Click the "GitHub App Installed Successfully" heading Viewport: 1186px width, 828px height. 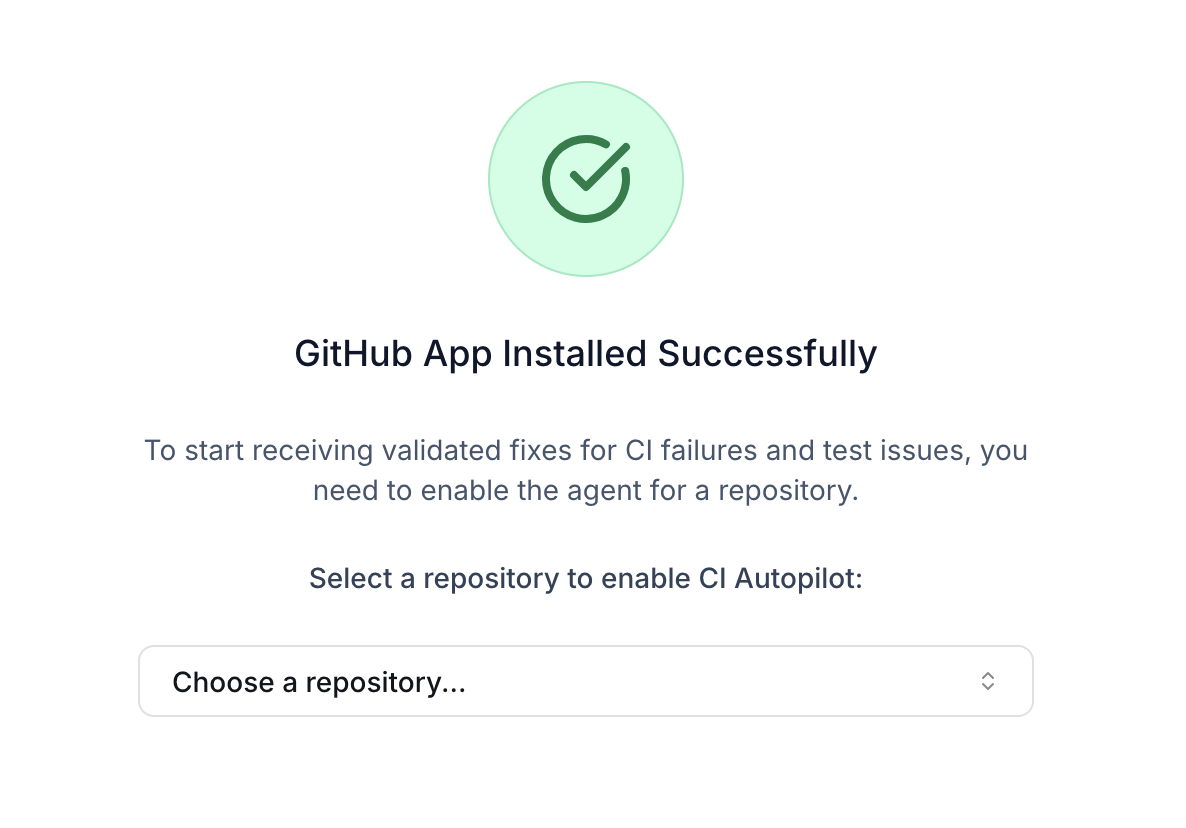(x=585, y=354)
